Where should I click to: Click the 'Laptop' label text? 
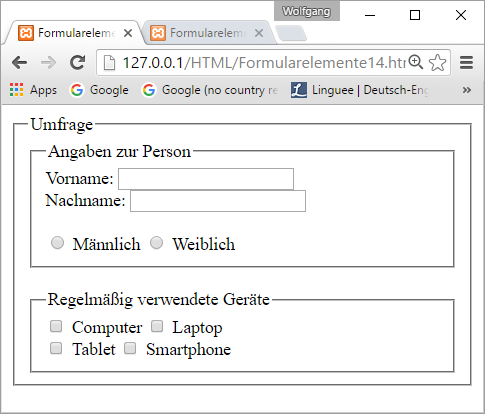pos(197,328)
